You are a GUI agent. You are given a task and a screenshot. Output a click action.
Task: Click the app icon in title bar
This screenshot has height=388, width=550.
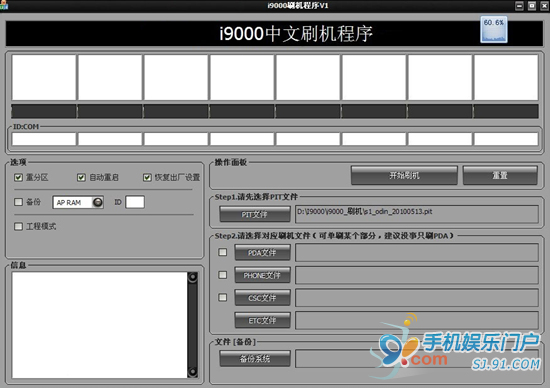pos(4,5)
